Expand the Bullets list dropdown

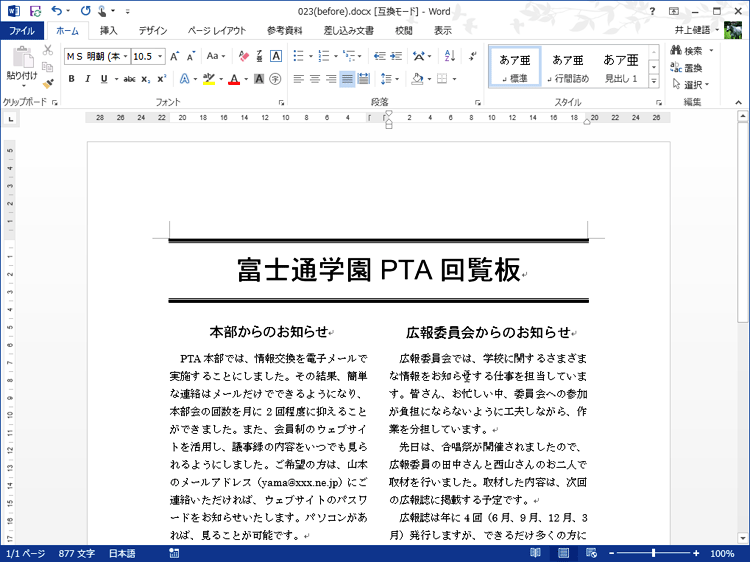311,56
